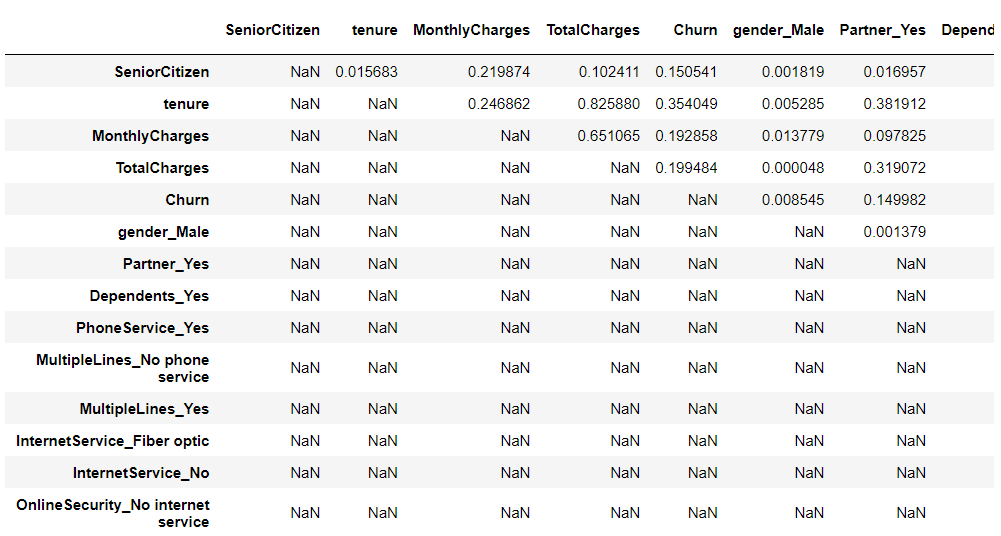
Task: Select the Partner_Yes column header
Action: 882,30
